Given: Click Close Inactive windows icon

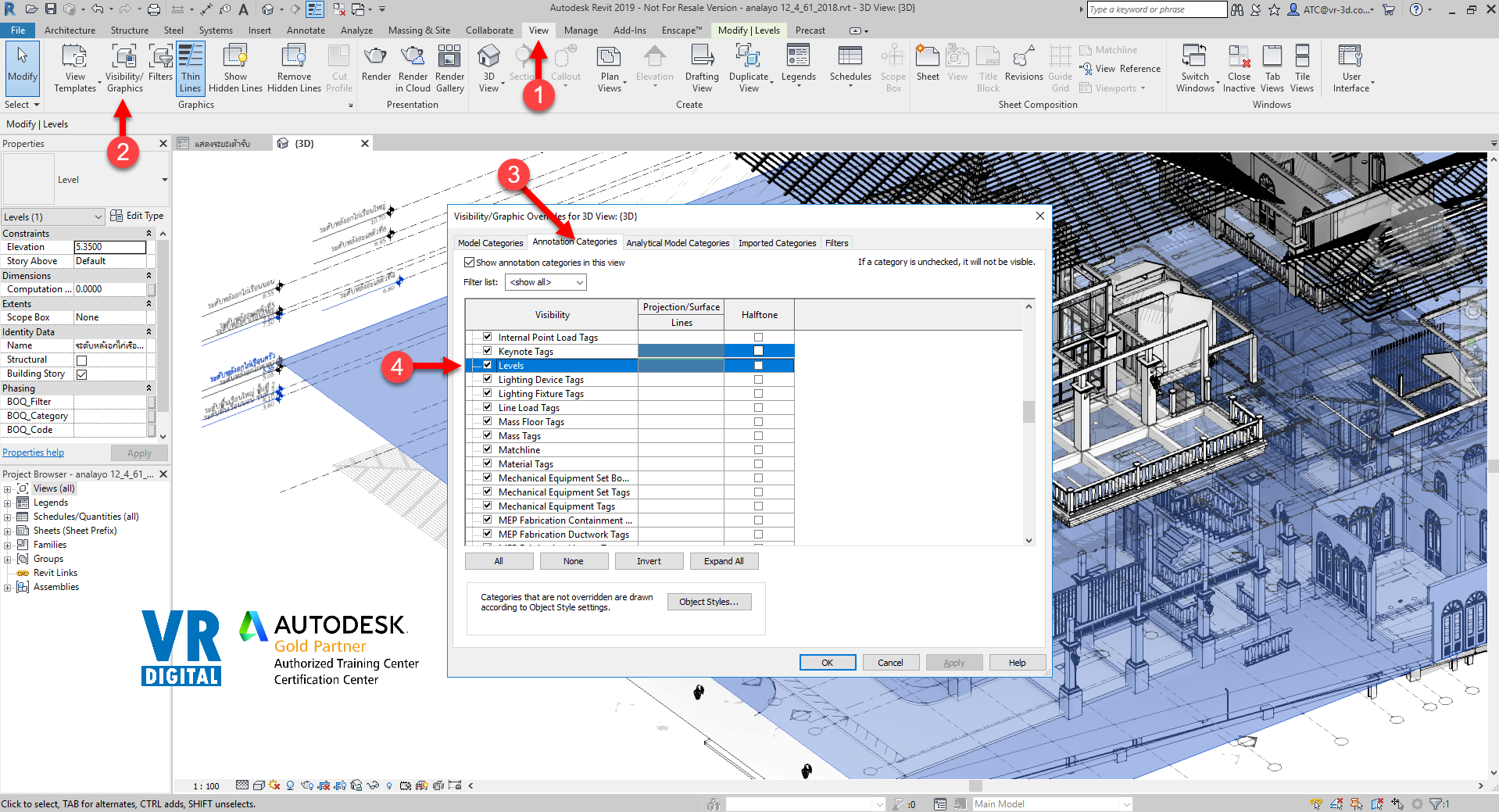Looking at the screenshot, I should tap(1239, 68).
